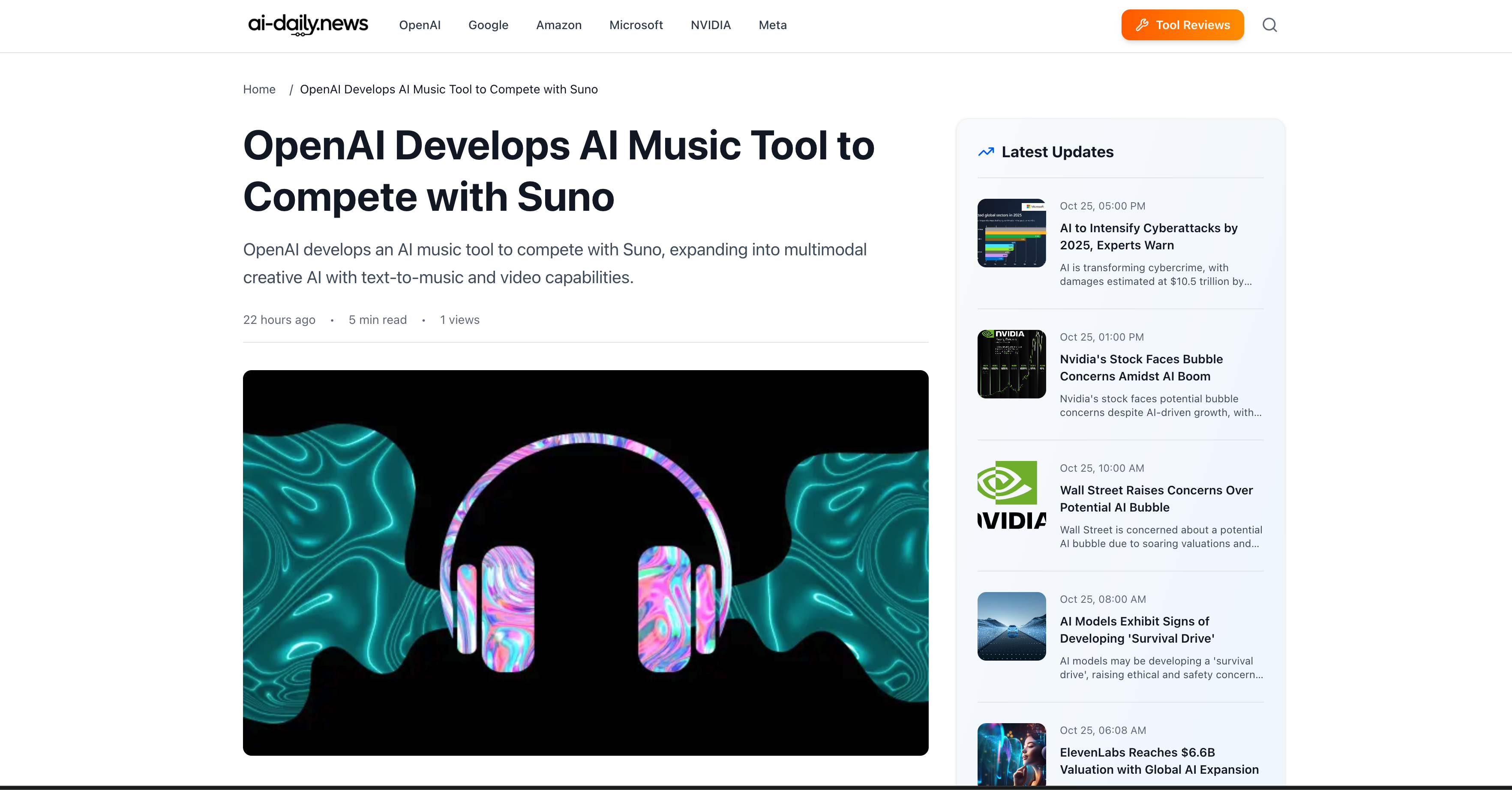Open the OpenAI nav menu item
Screen dimensions: 1512x790
pos(419,25)
